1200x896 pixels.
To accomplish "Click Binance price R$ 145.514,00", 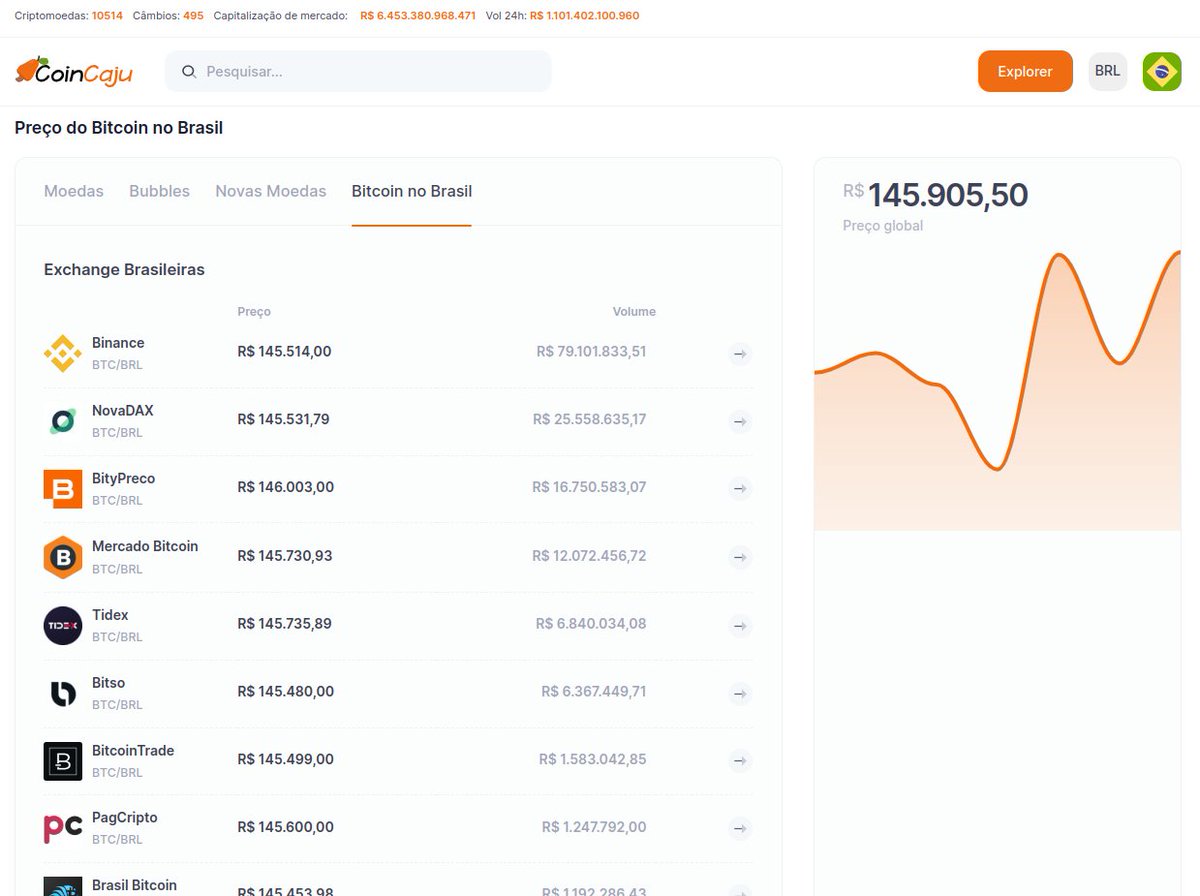I will [284, 352].
